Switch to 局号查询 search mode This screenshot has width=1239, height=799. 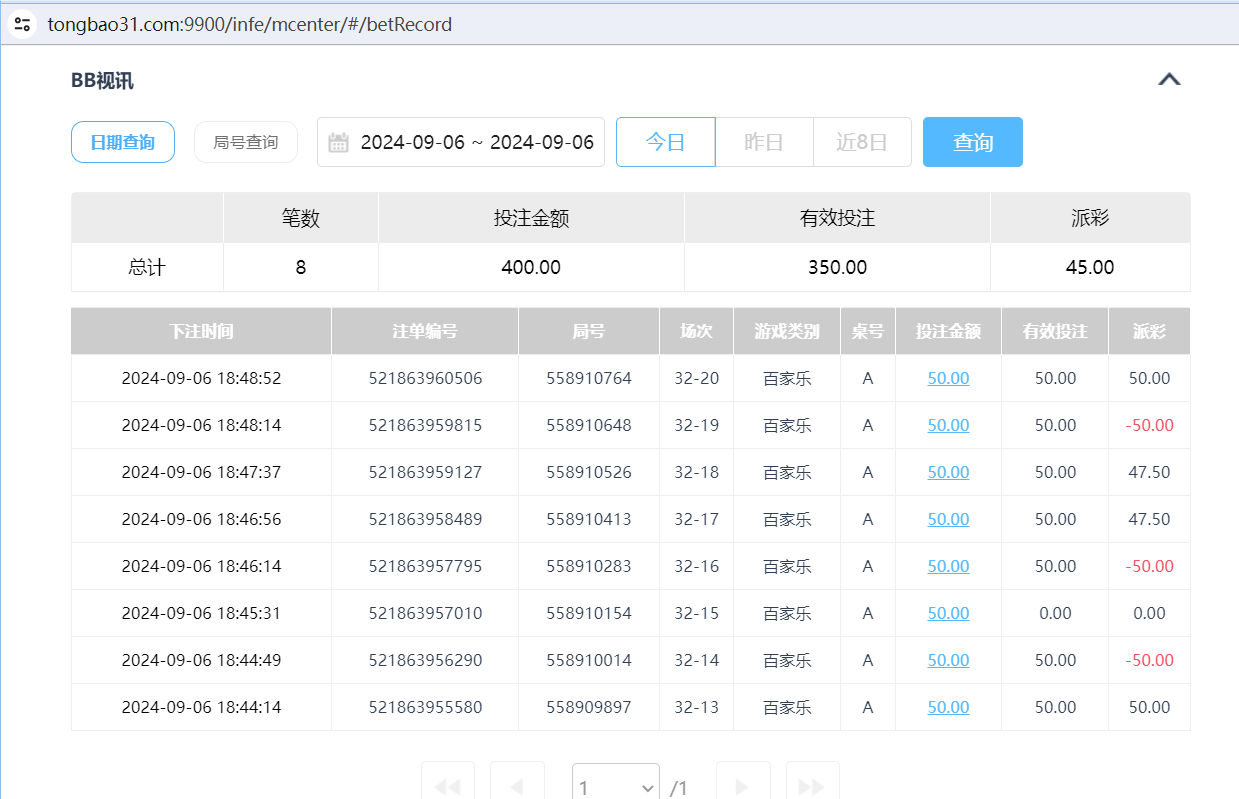pos(245,142)
